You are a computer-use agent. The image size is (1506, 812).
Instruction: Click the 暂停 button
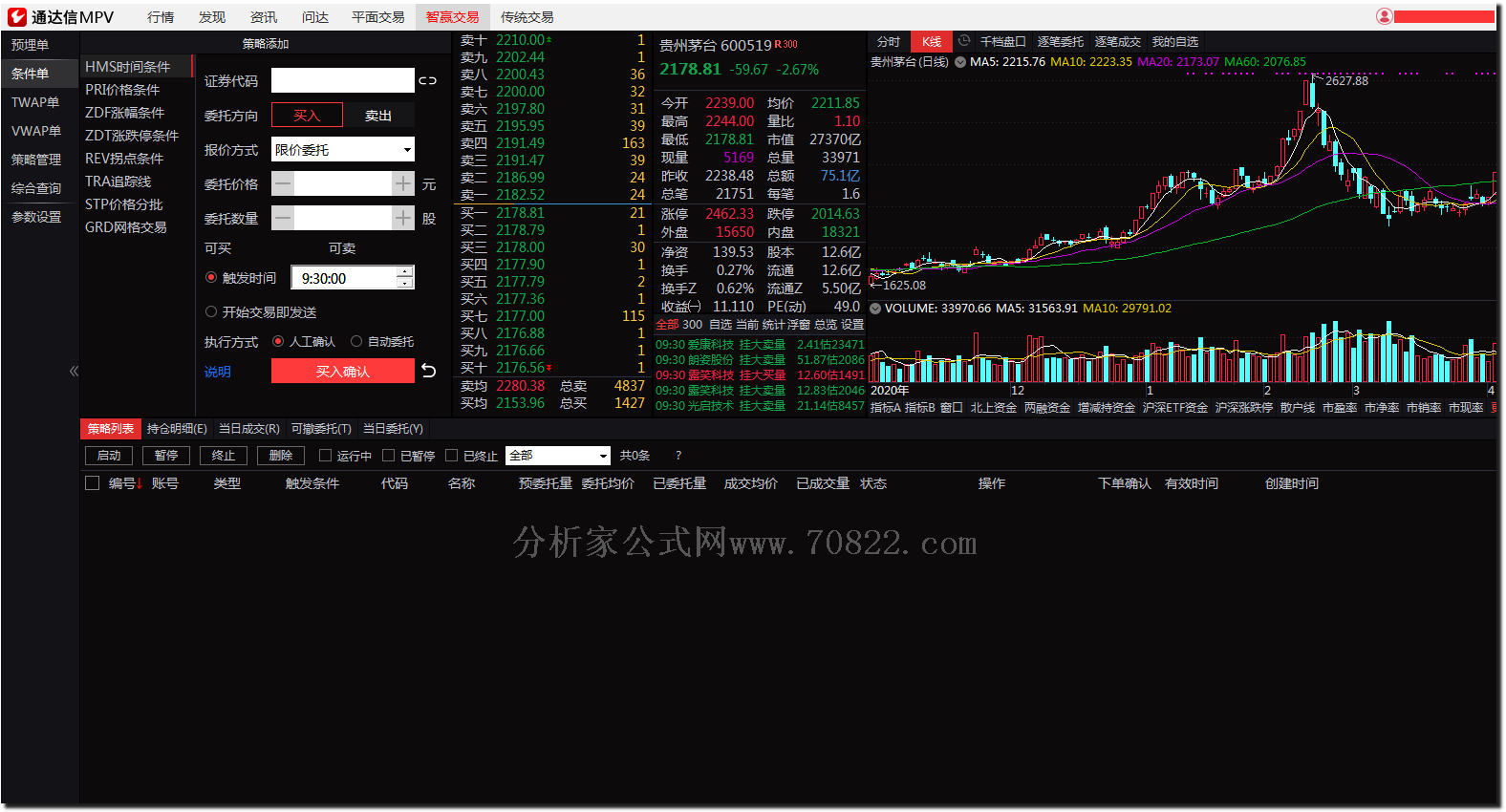[166, 456]
